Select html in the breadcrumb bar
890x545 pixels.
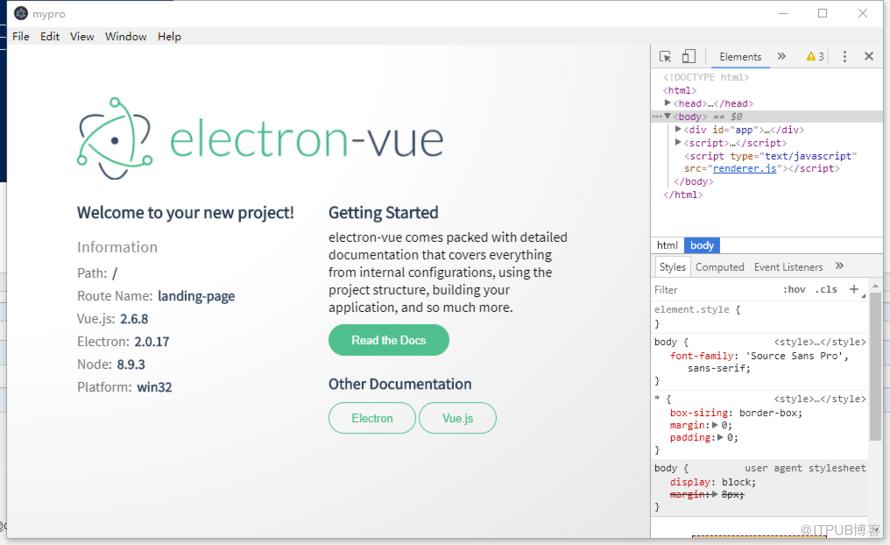click(668, 245)
